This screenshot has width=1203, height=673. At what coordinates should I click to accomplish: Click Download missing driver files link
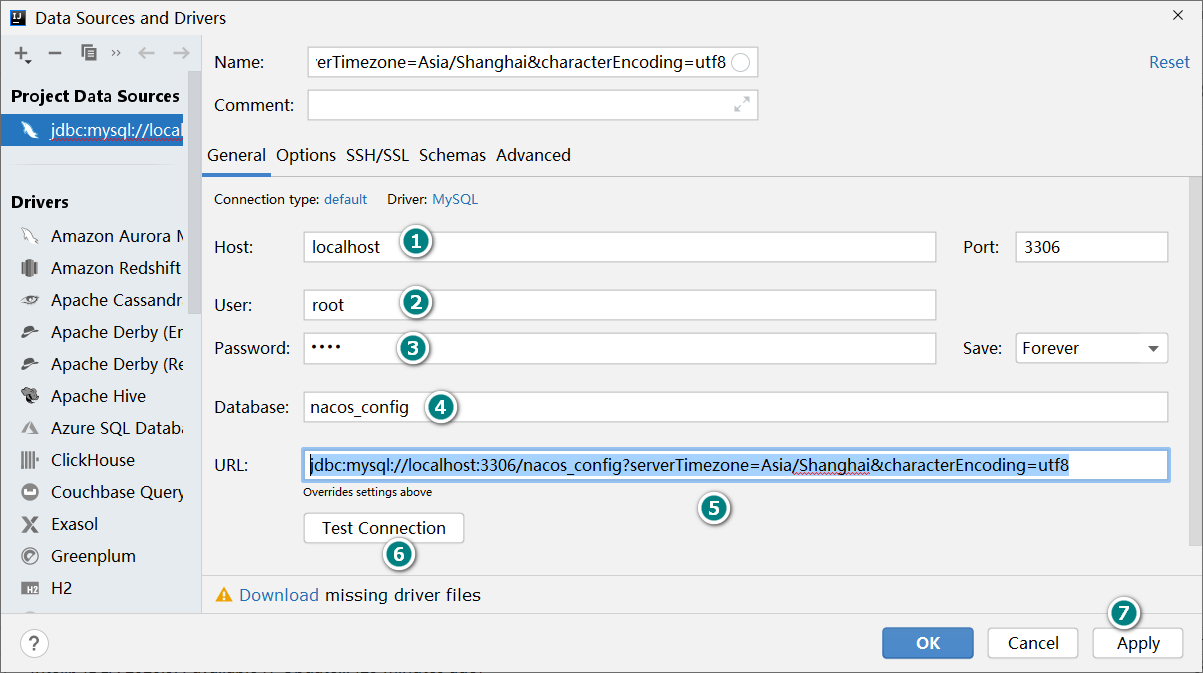(279, 595)
